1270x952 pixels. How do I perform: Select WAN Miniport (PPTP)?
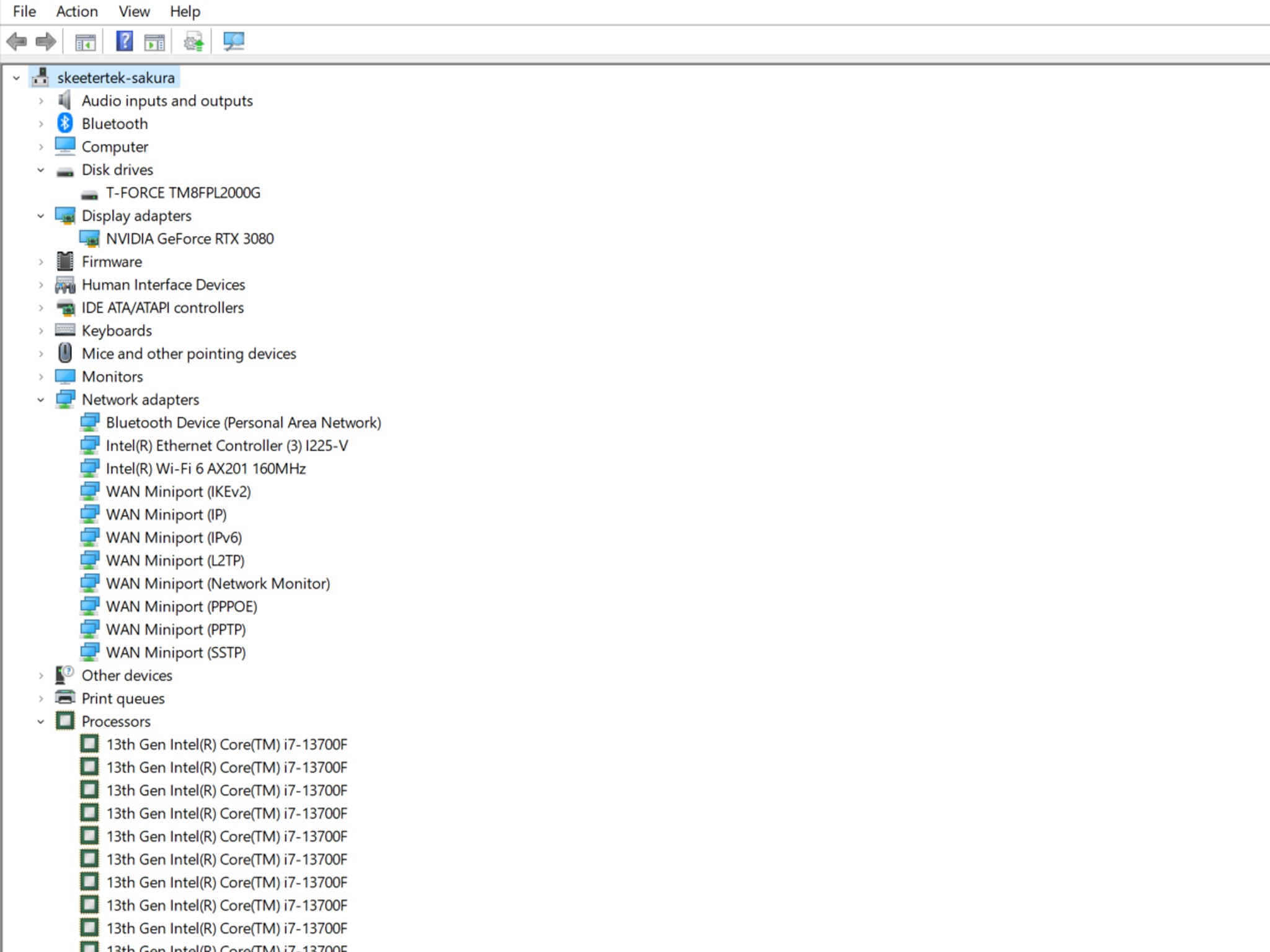click(x=176, y=629)
